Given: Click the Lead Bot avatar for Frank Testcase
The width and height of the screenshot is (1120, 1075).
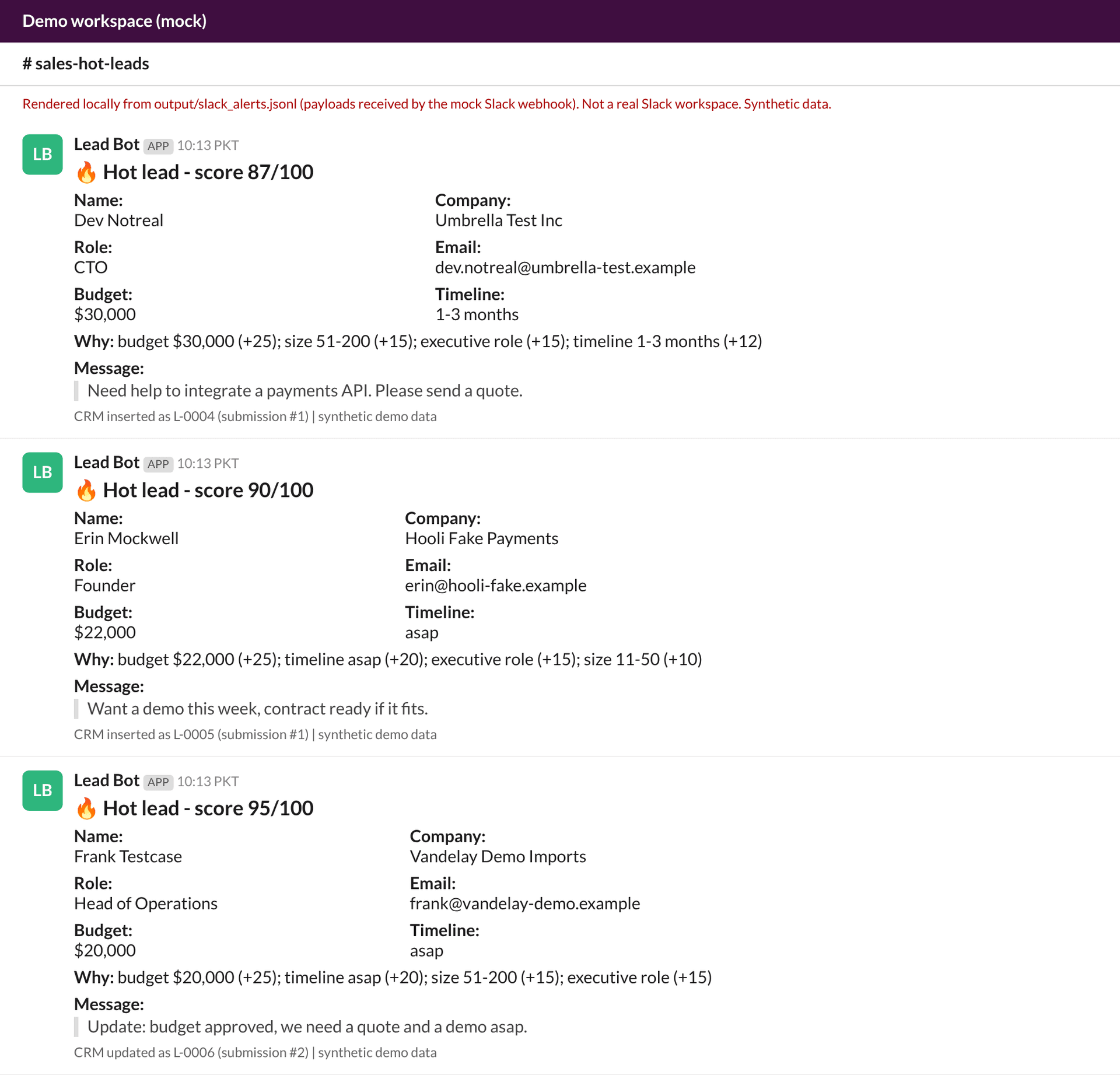Looking at the screenshot, I should click(43, 790).
